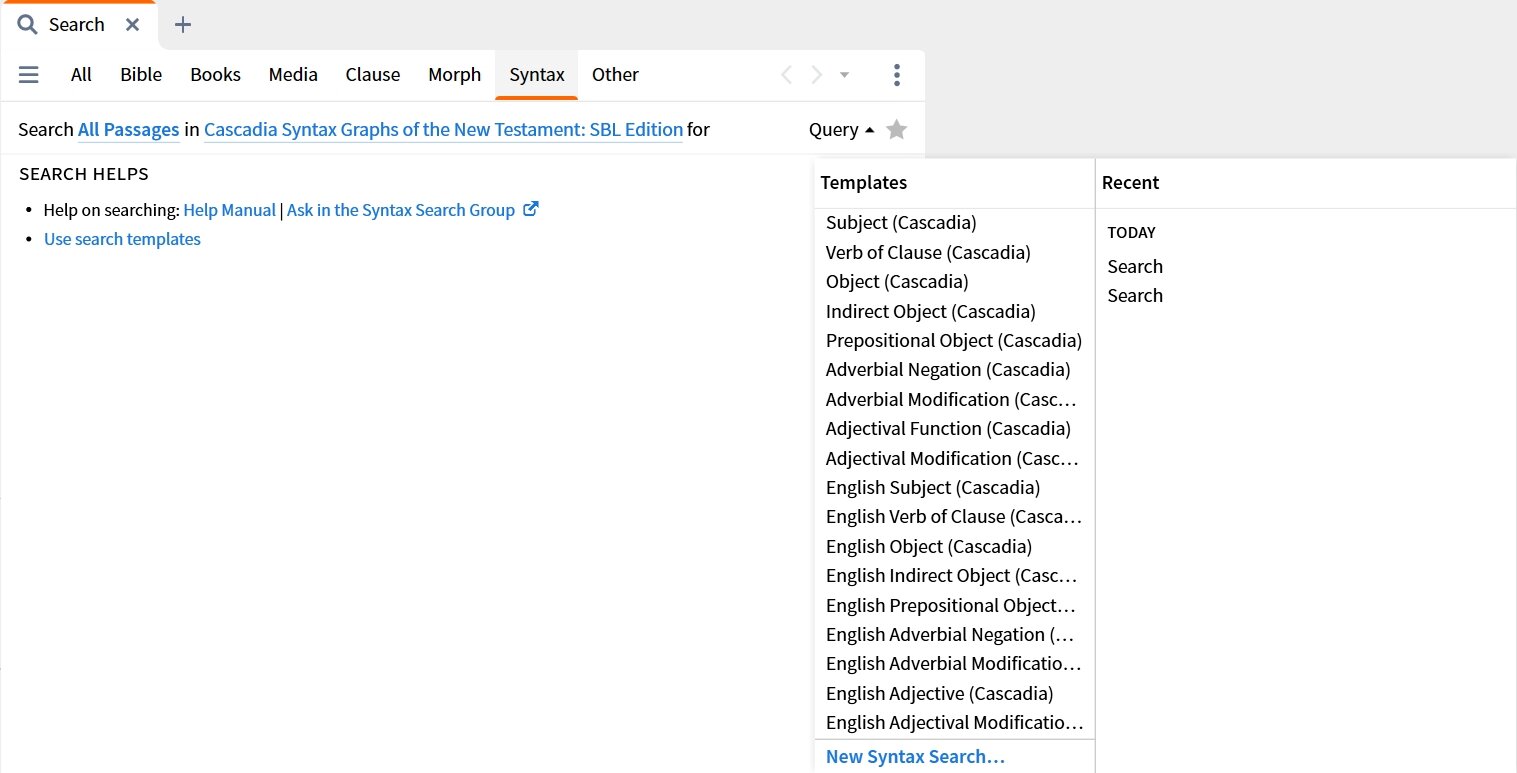
Task: Switch to the Books search tab
Action: (x=215, y=75)
